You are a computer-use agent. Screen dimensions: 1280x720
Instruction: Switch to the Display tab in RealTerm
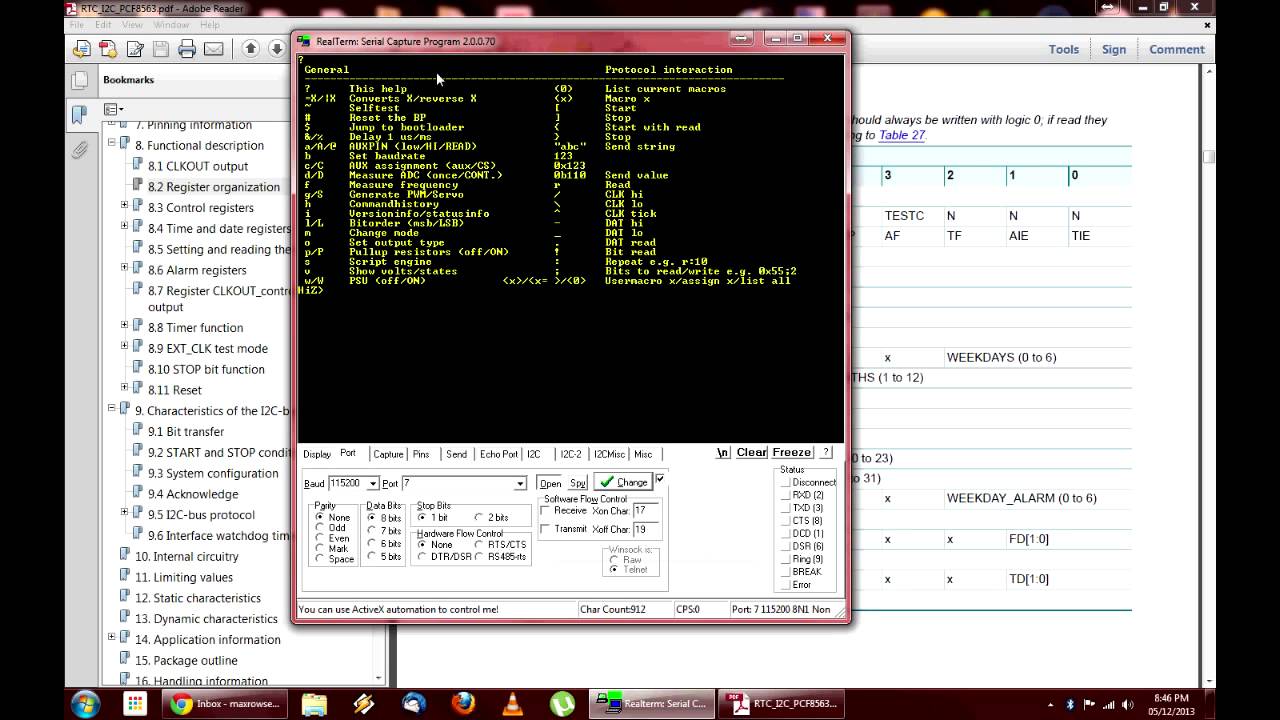pos(317,454)
